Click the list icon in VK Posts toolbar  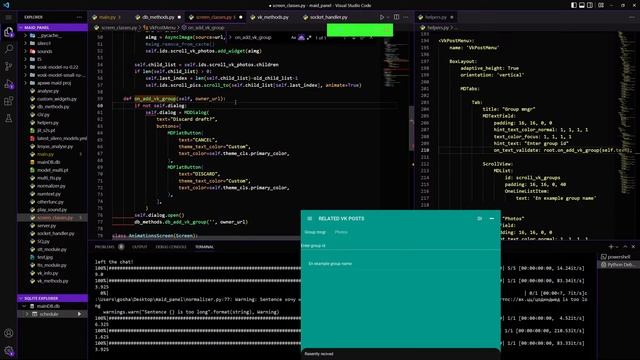[x=480, y=218]
